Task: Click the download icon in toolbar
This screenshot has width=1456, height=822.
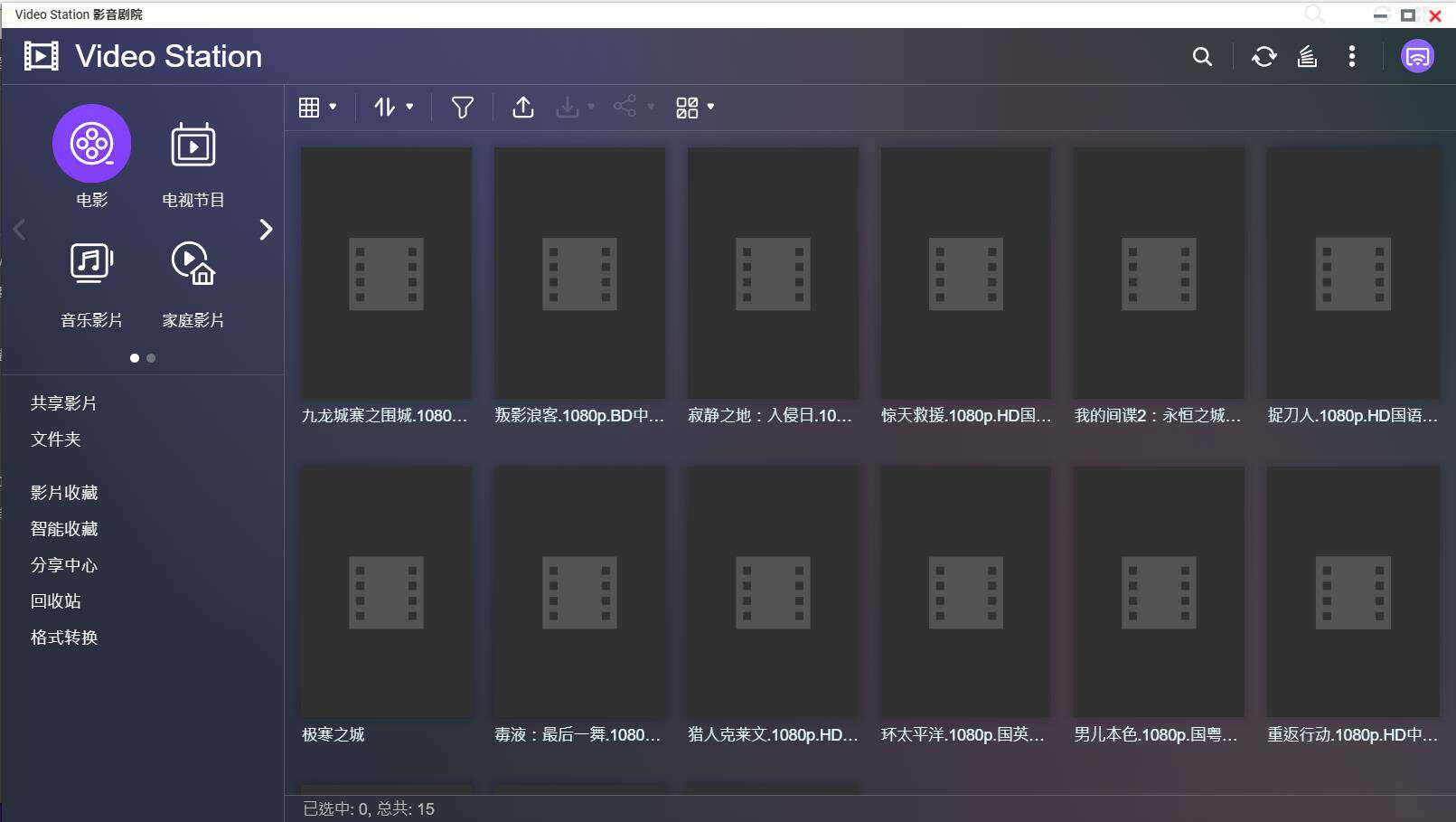Action: (568, 108)
